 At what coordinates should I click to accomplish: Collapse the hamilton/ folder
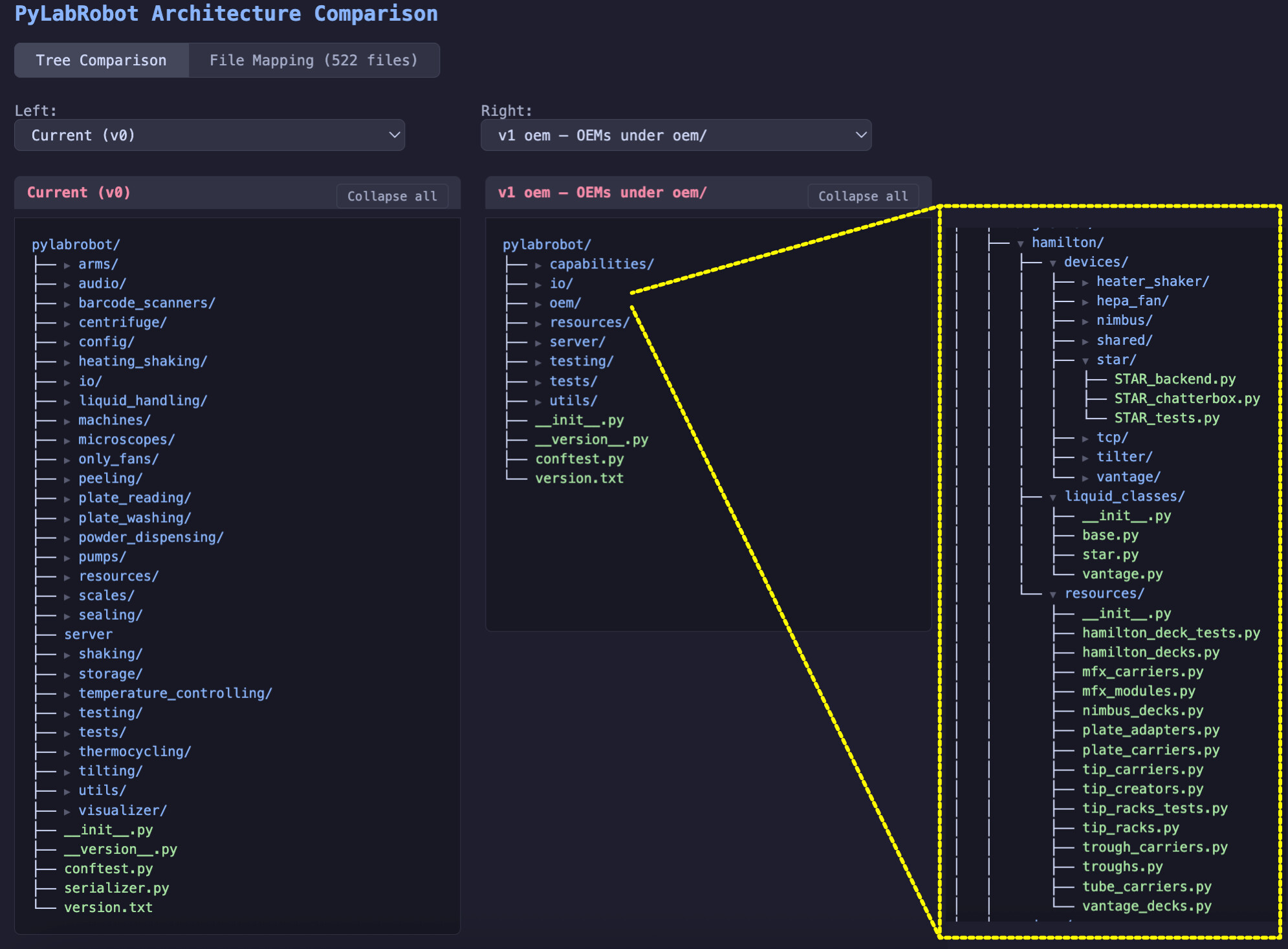click(1021, 244)
